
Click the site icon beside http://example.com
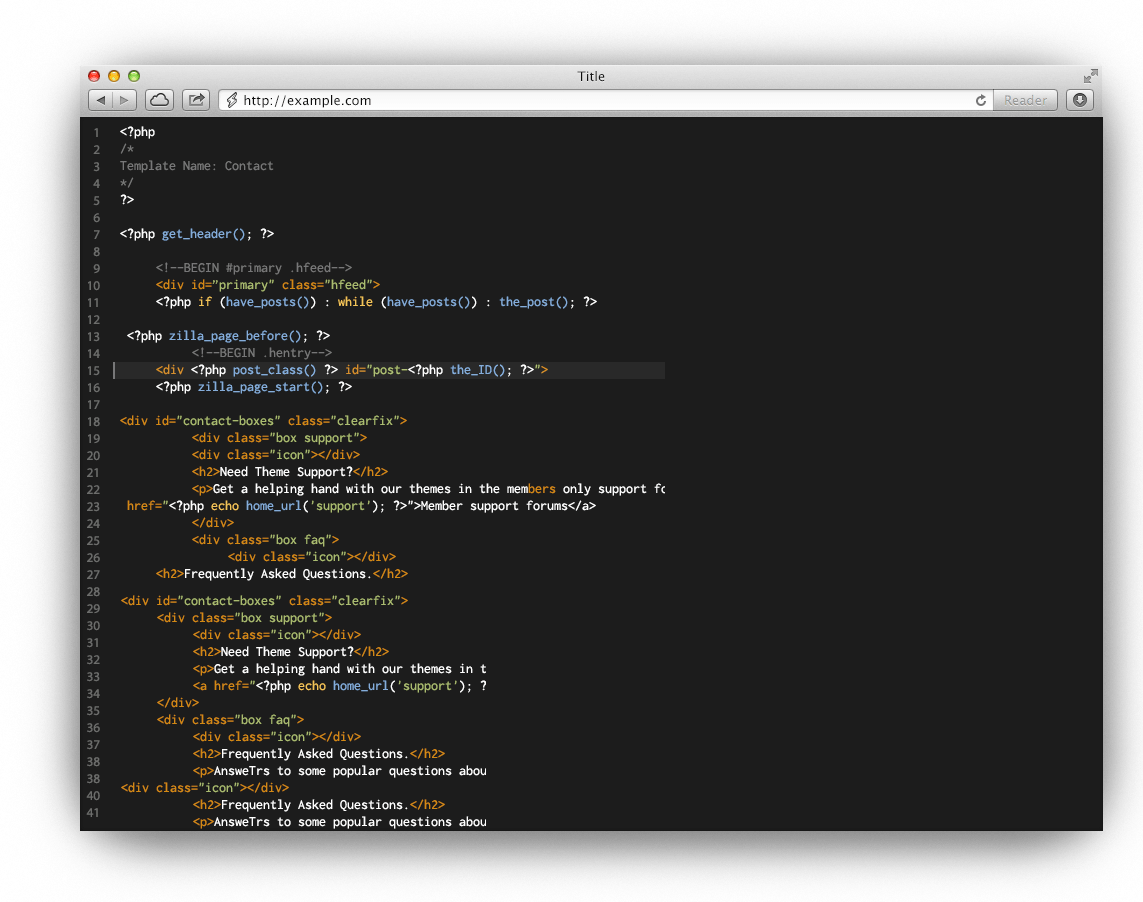pos(231,100)
